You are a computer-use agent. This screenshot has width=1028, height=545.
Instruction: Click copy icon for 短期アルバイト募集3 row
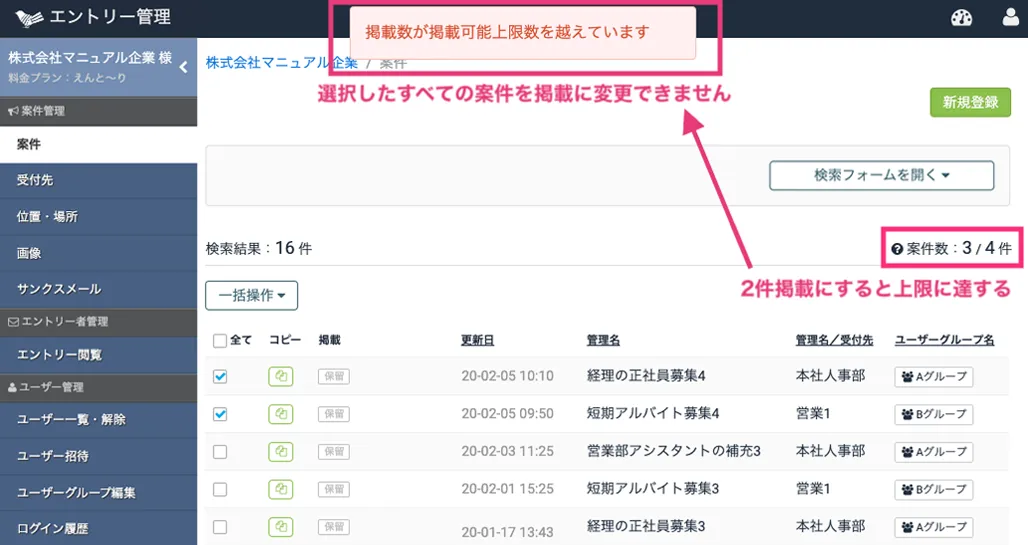coord(280,489)
